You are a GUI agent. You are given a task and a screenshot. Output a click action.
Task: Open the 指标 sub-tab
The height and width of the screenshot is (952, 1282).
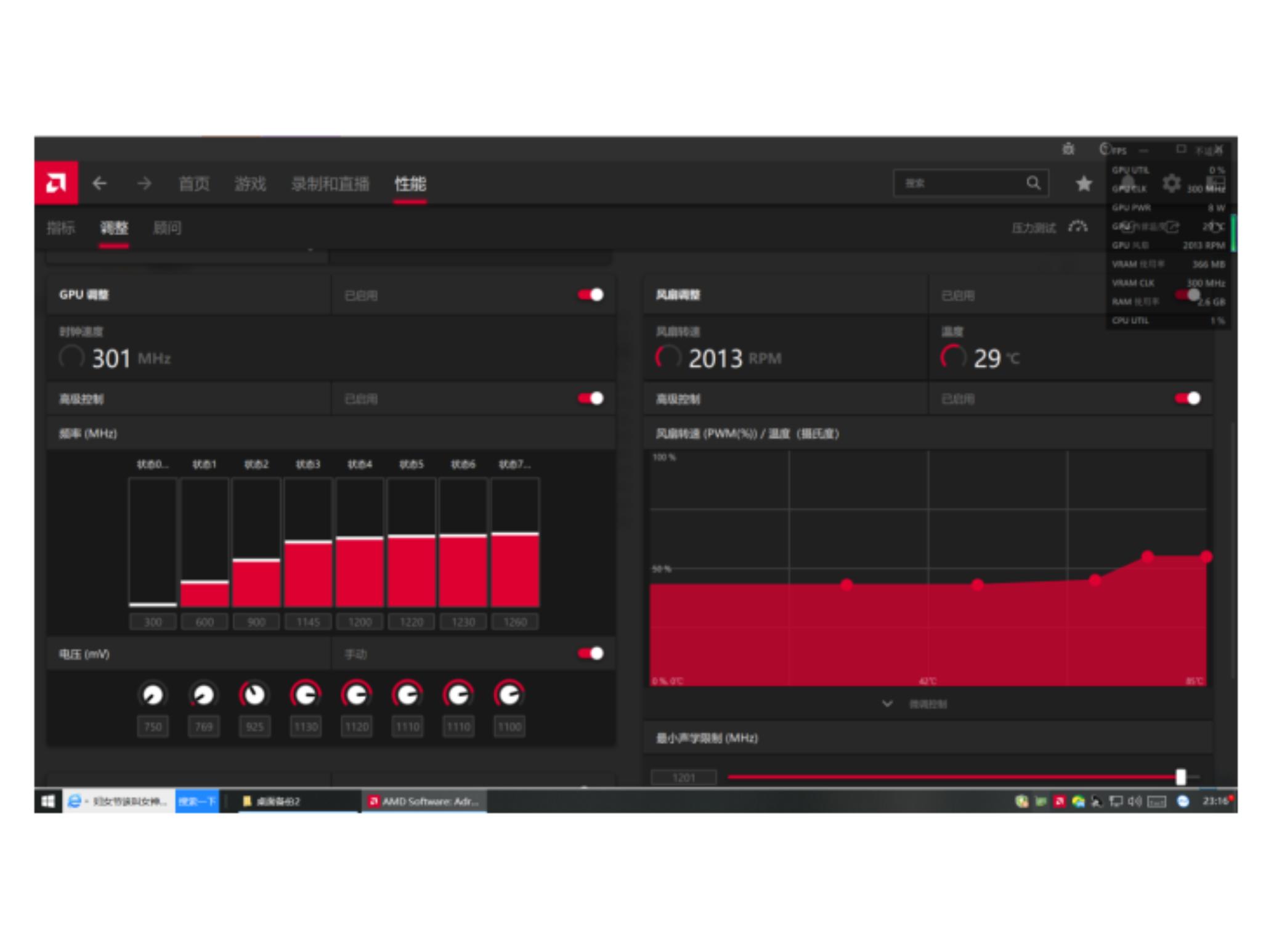tap(61, 228)
